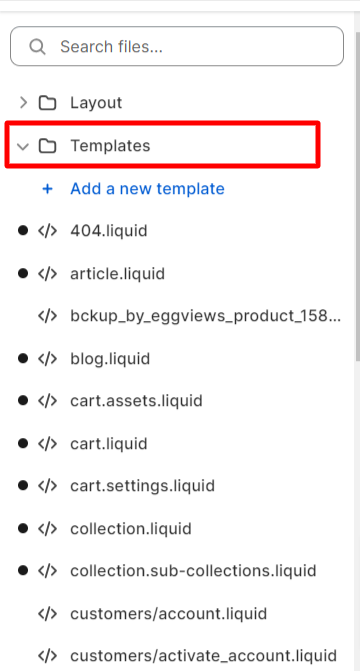Click the plus icon beside Add a new template
Screen dimensions: 360x671
point(48,189)
